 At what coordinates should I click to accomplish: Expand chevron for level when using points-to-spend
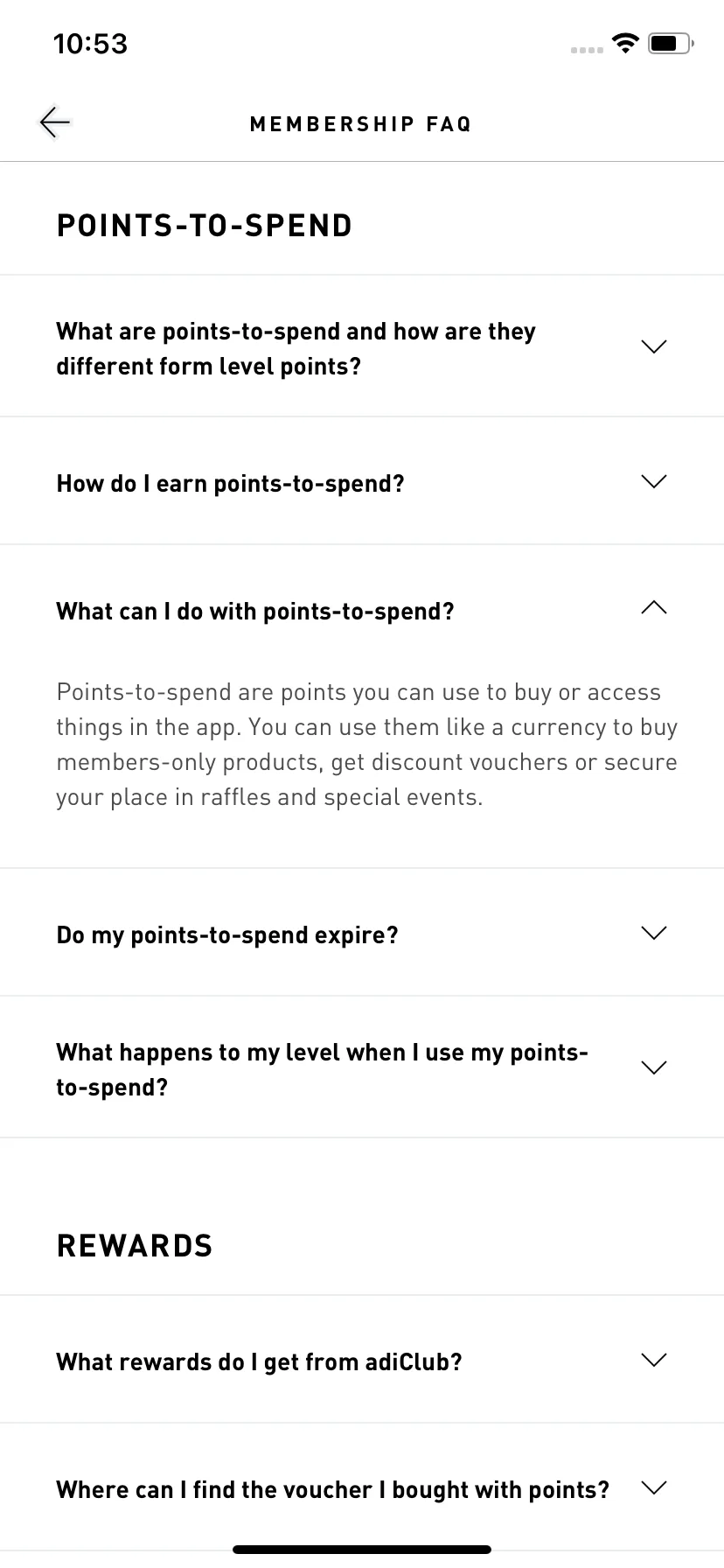[654, 1067]
